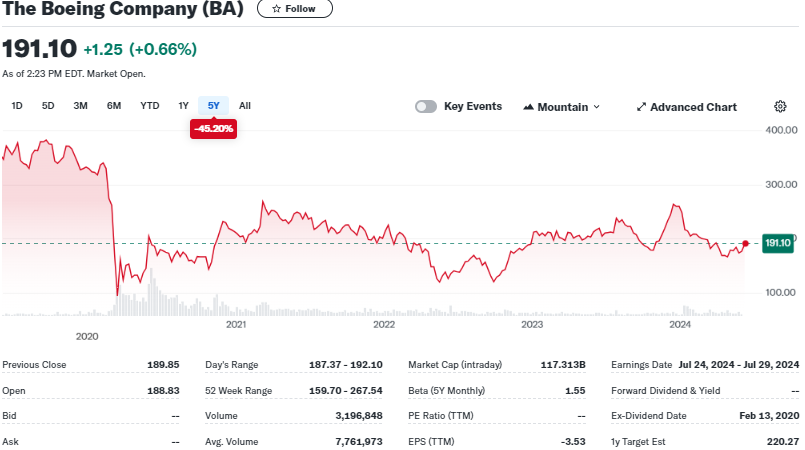Click the Forward Dividend & Yield label

(x=665, y=390)
